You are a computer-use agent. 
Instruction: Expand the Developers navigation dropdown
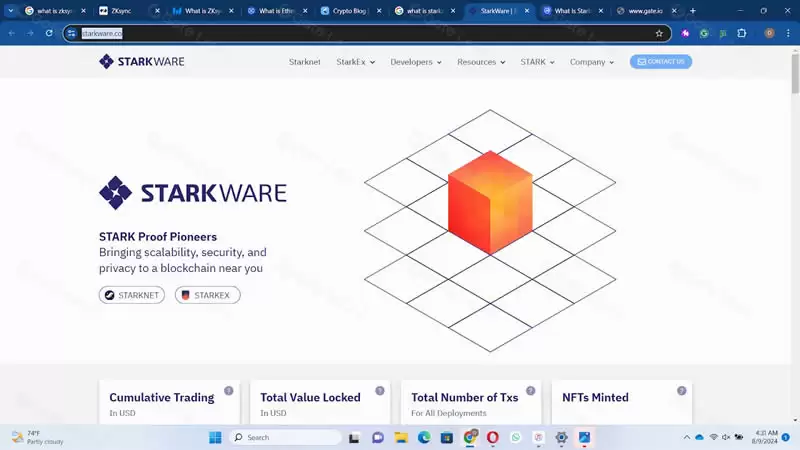click(415, 62)
